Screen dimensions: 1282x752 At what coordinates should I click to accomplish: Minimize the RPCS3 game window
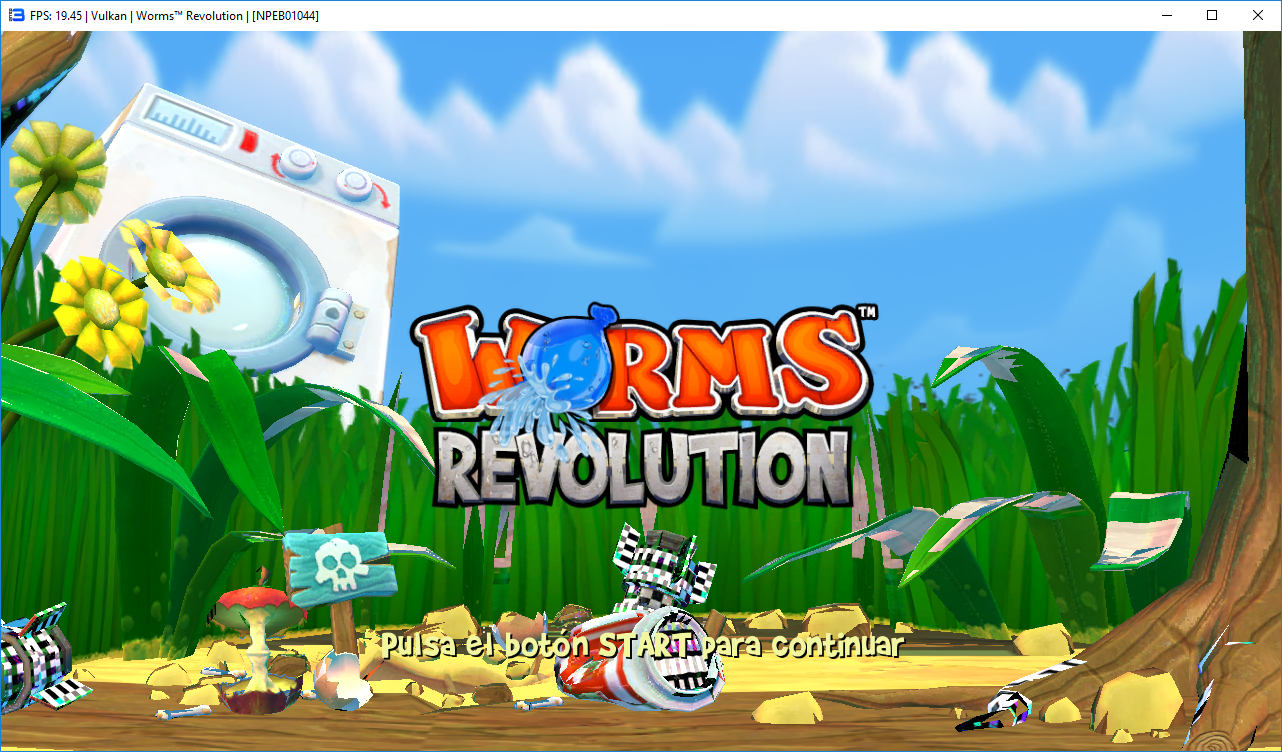[1166, 15]
